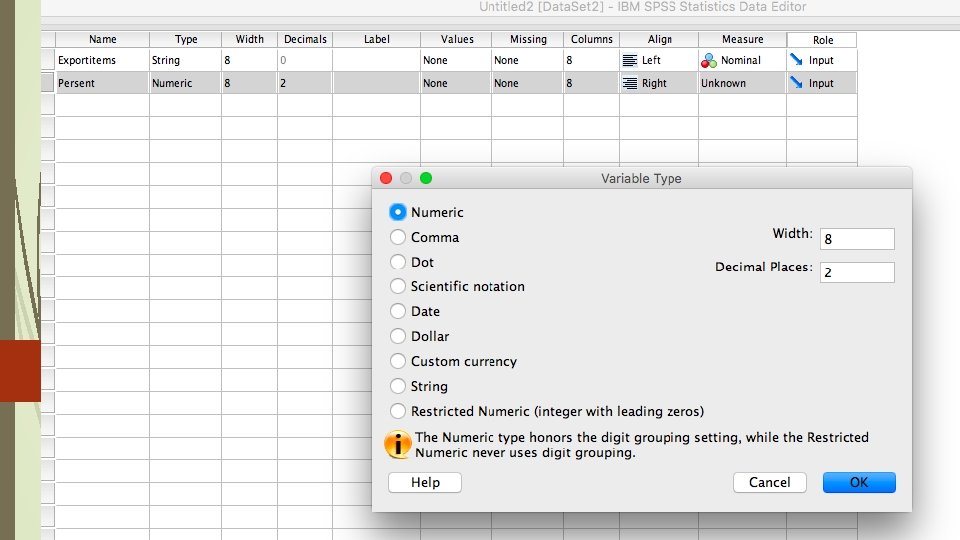Click the Right align icon in Persent row

coord(629,83)
